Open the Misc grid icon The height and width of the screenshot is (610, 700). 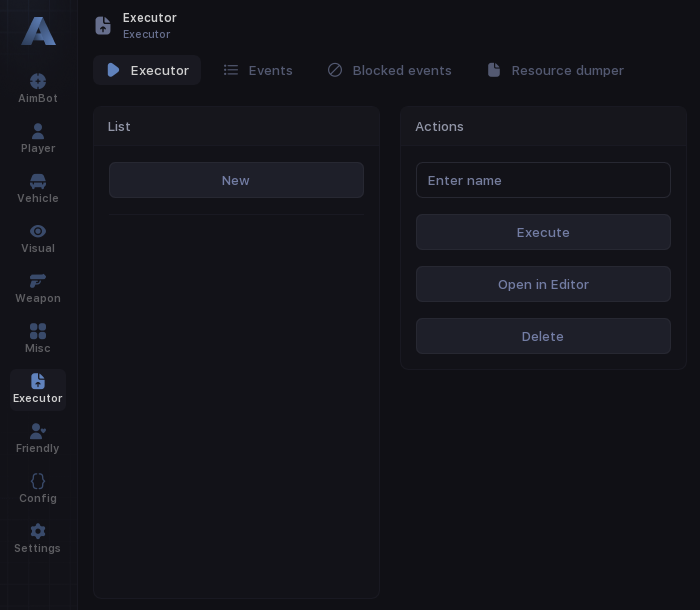[38, 331]
